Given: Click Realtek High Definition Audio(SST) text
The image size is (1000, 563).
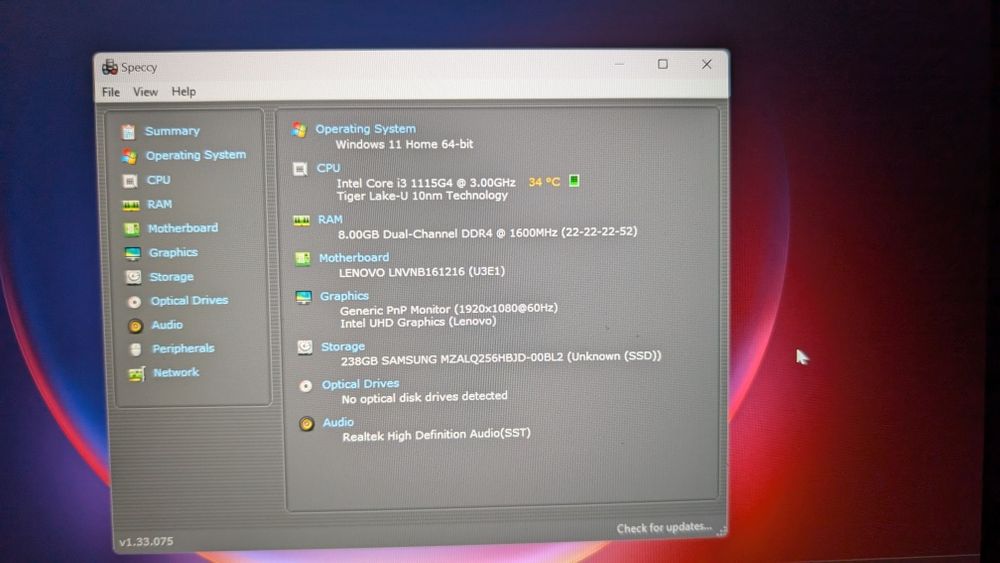Looking at the screenshot, I should [436, 435].
